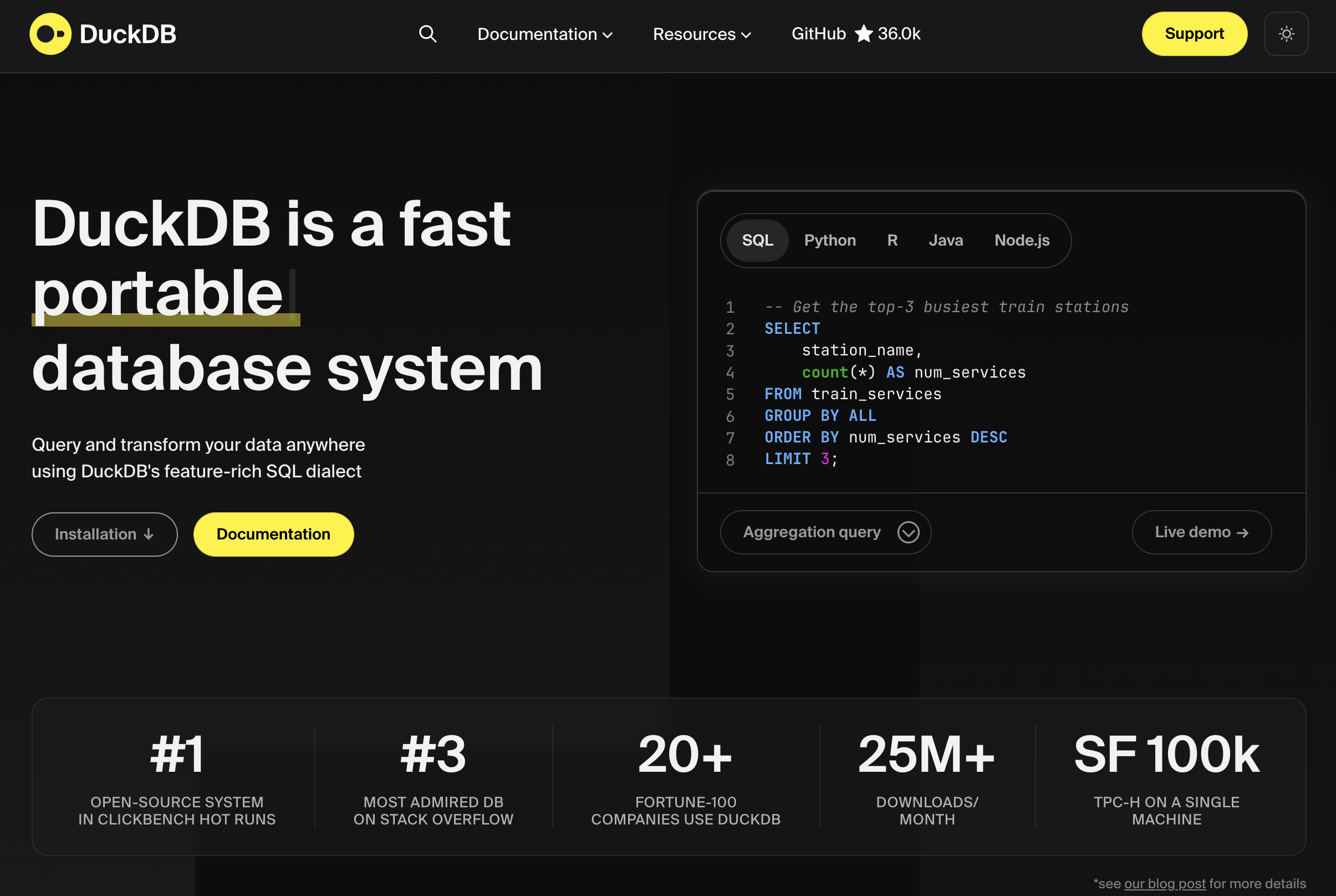Screen dimensions: 1336x896
Task: Toggle light mode with sun icon
Action: coord(1286,34)
